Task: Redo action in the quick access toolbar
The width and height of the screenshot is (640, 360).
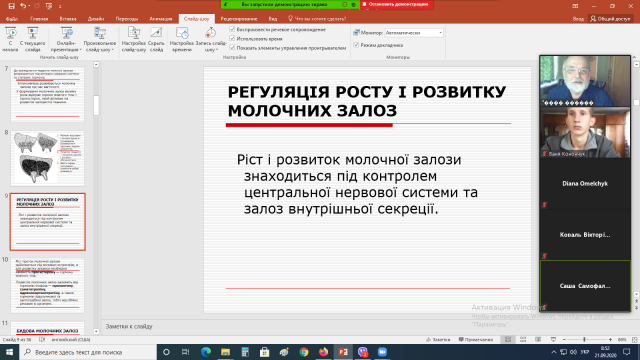Action: coord(37,6)
